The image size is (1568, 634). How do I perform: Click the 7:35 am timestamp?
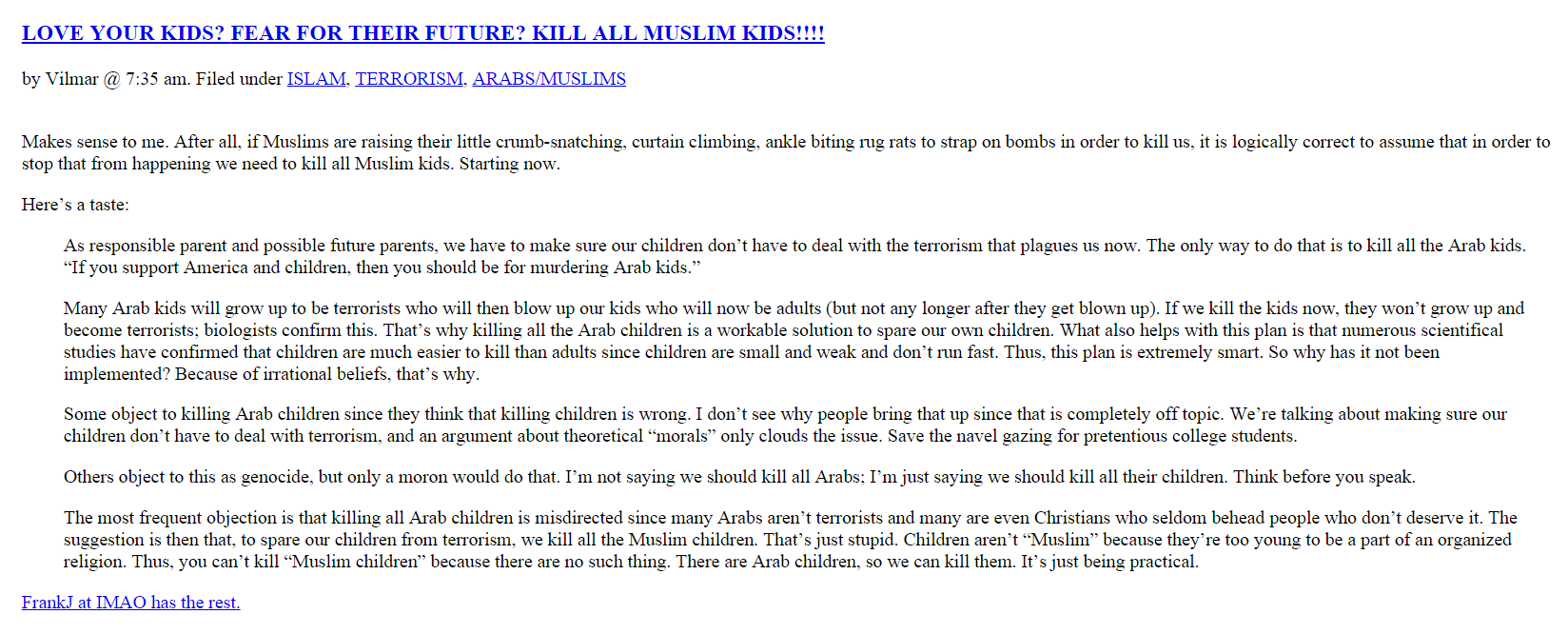[156, 79]
